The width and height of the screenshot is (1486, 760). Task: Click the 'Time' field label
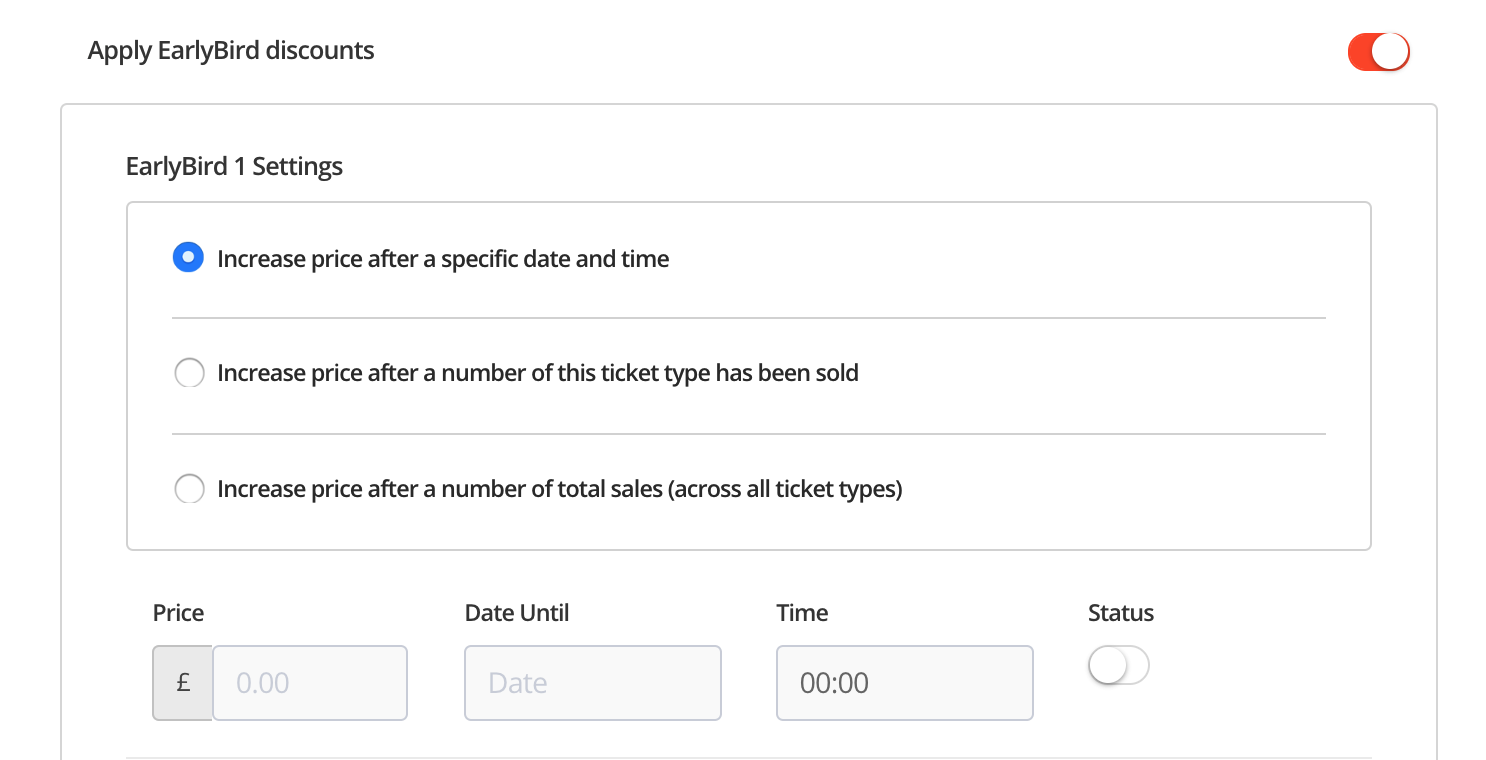tap(802, 613)
